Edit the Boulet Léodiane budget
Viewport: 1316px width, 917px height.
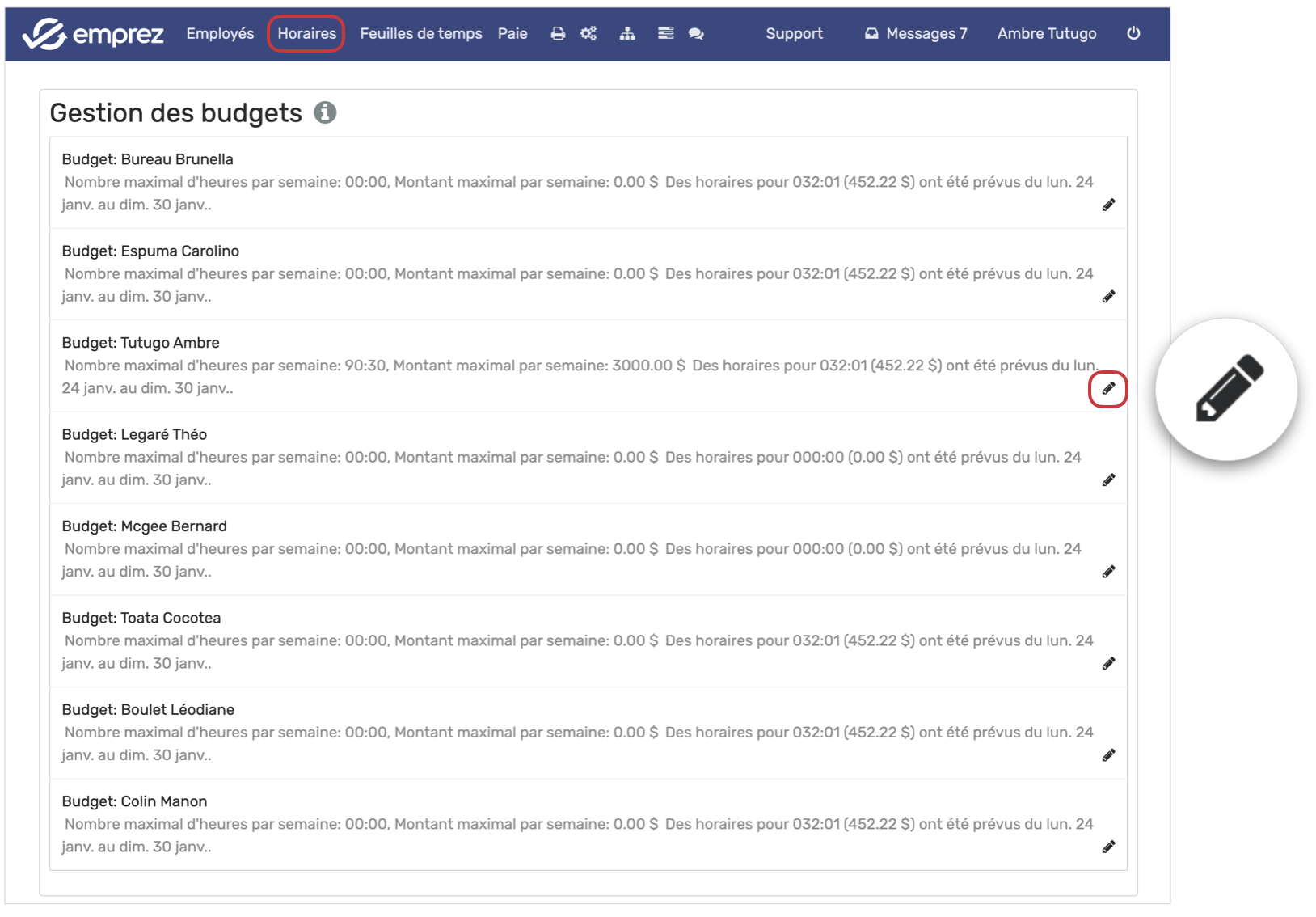click(x=1108, y=755)
